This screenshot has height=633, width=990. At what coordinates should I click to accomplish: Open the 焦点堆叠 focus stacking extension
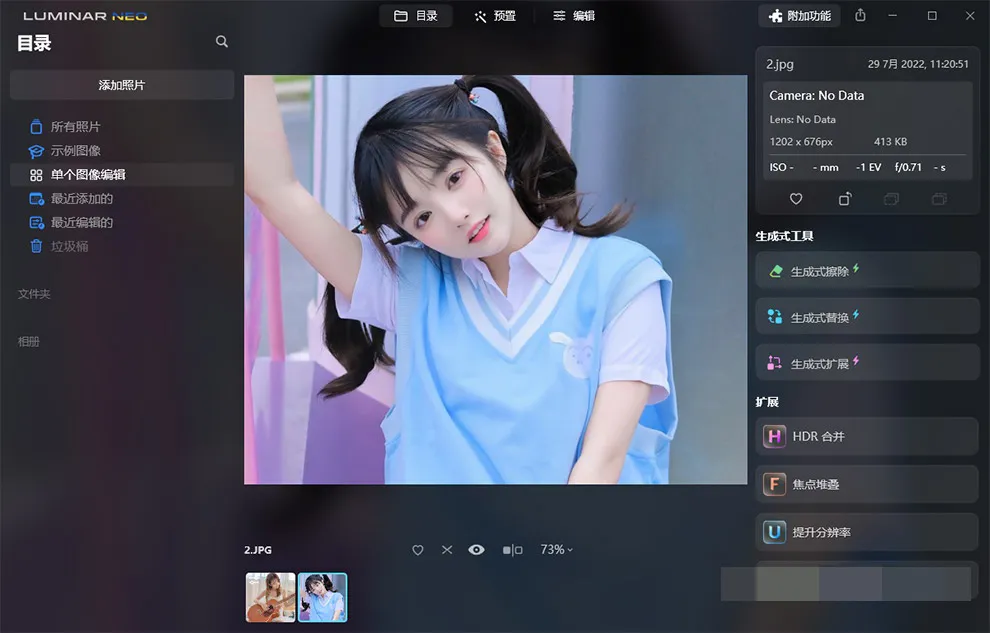(x=866, y=484)
